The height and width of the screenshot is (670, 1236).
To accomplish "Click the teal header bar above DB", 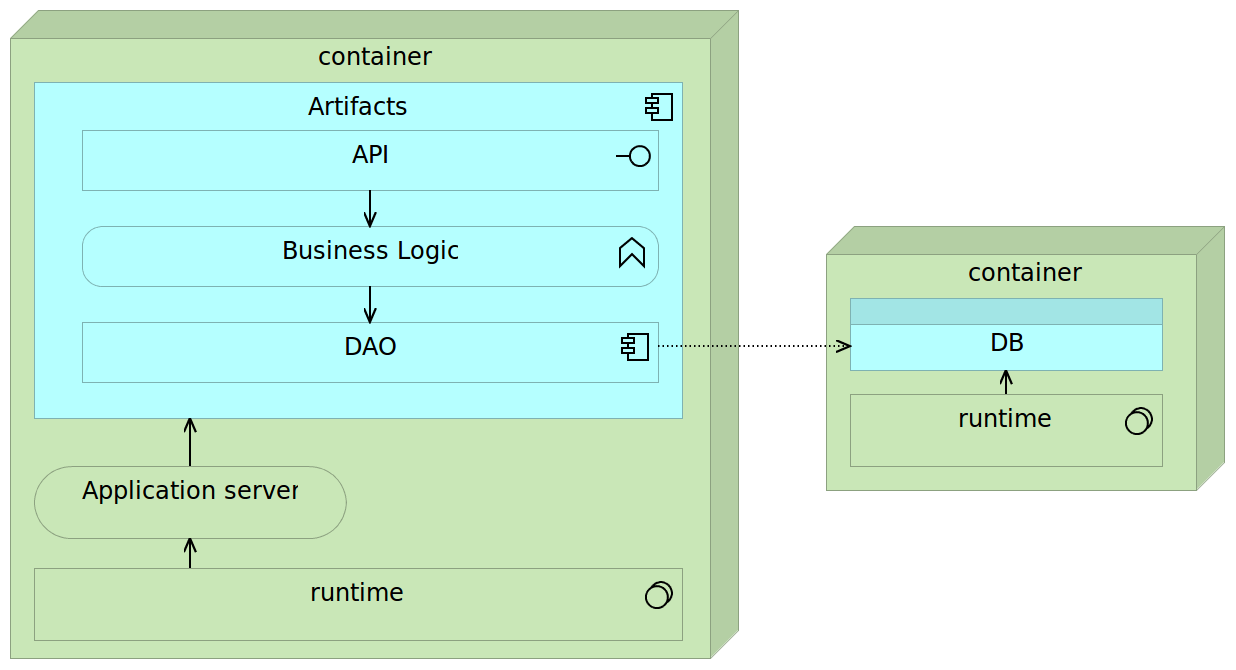I will tap(1006, 309).
